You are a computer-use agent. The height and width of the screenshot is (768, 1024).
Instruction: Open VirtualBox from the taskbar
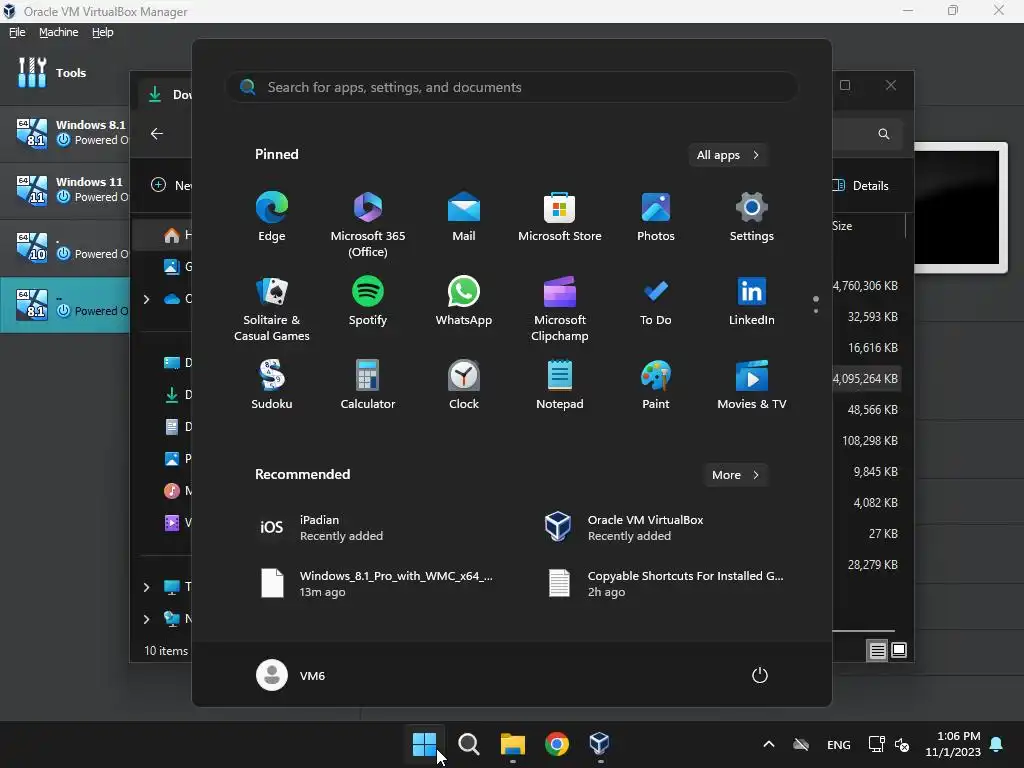(600, 744)
